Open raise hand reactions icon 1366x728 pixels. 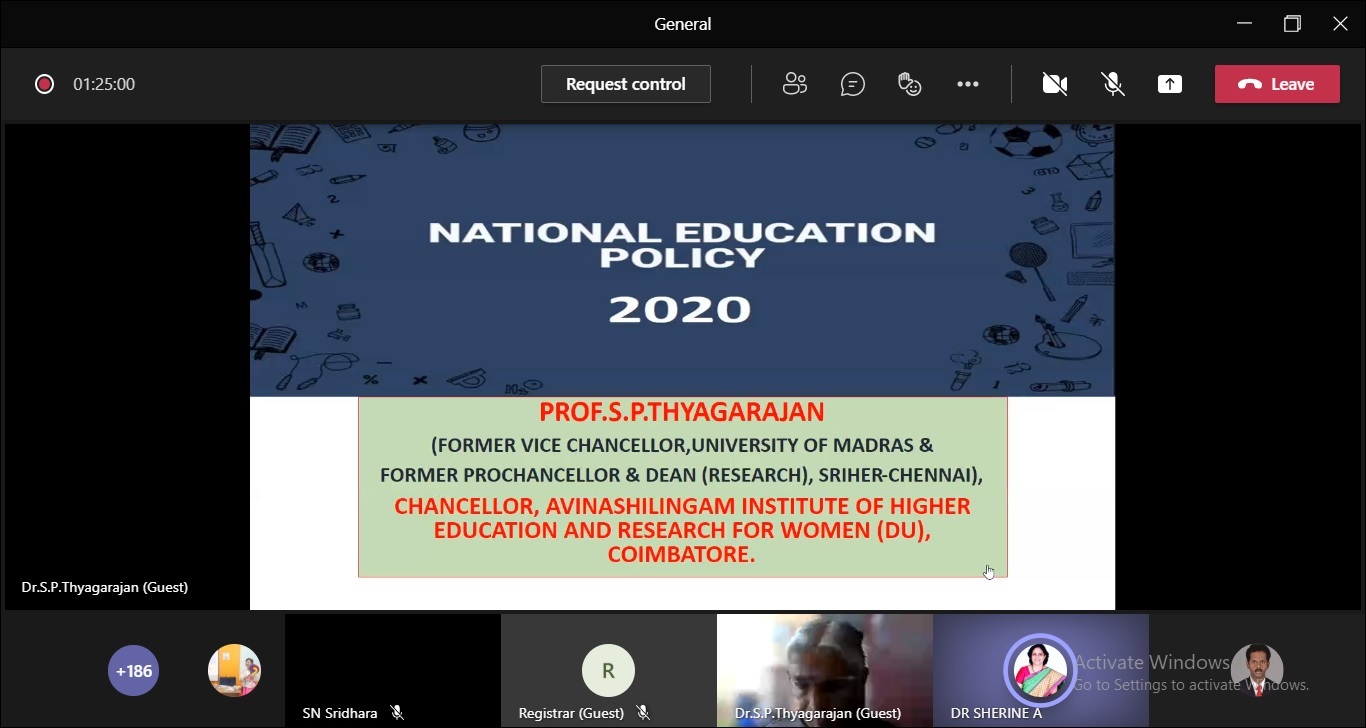tap(909, 84)
